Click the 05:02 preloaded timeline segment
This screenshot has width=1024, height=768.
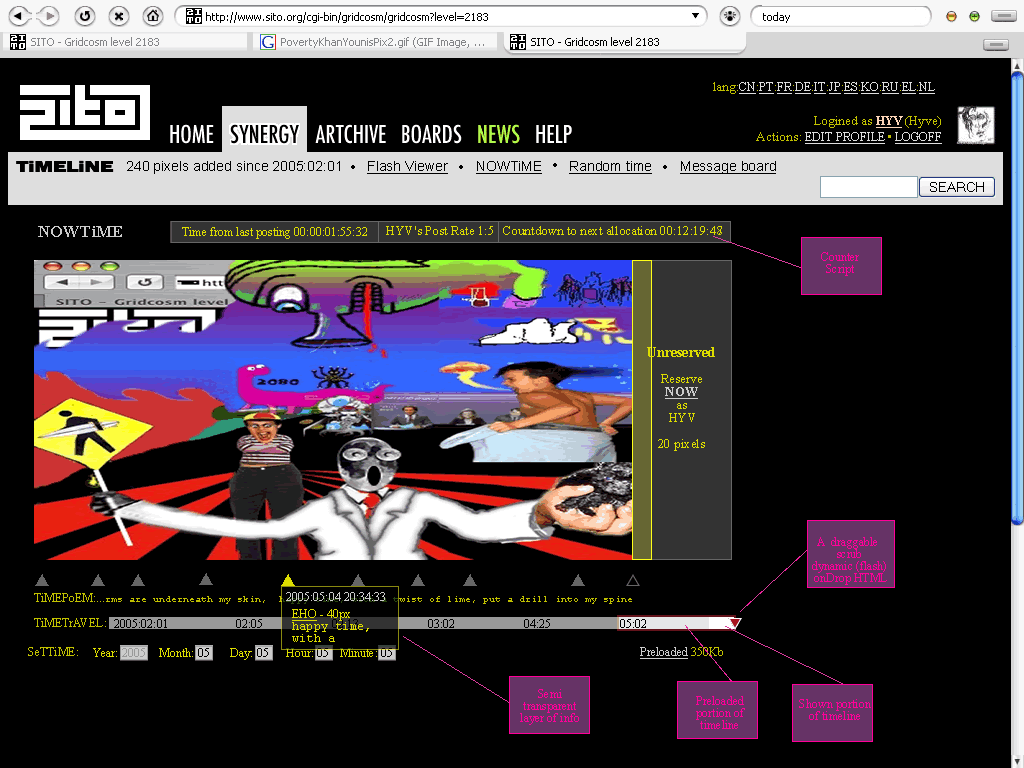tap(663, 624)
